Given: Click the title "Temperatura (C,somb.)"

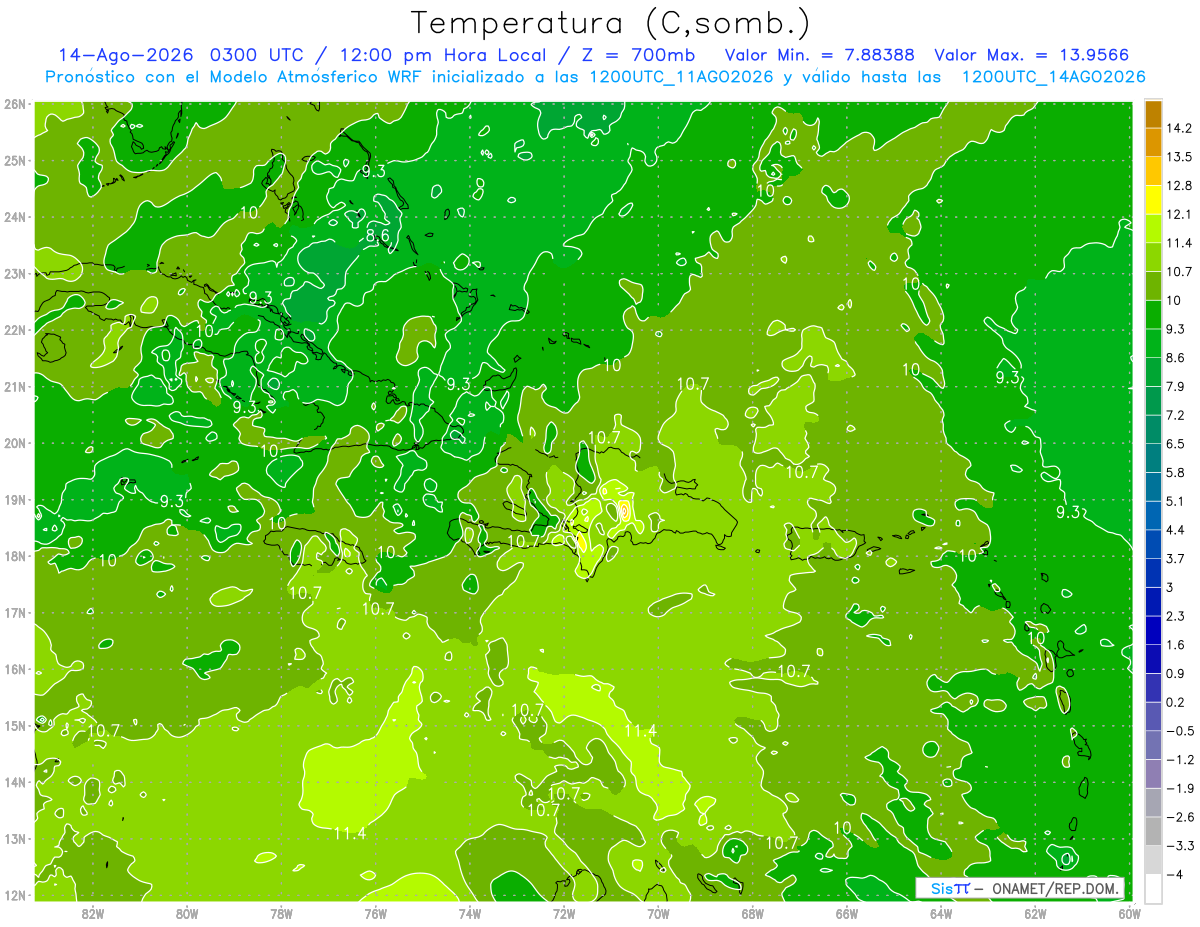Looking at the screenshot, I should (611, 22).
